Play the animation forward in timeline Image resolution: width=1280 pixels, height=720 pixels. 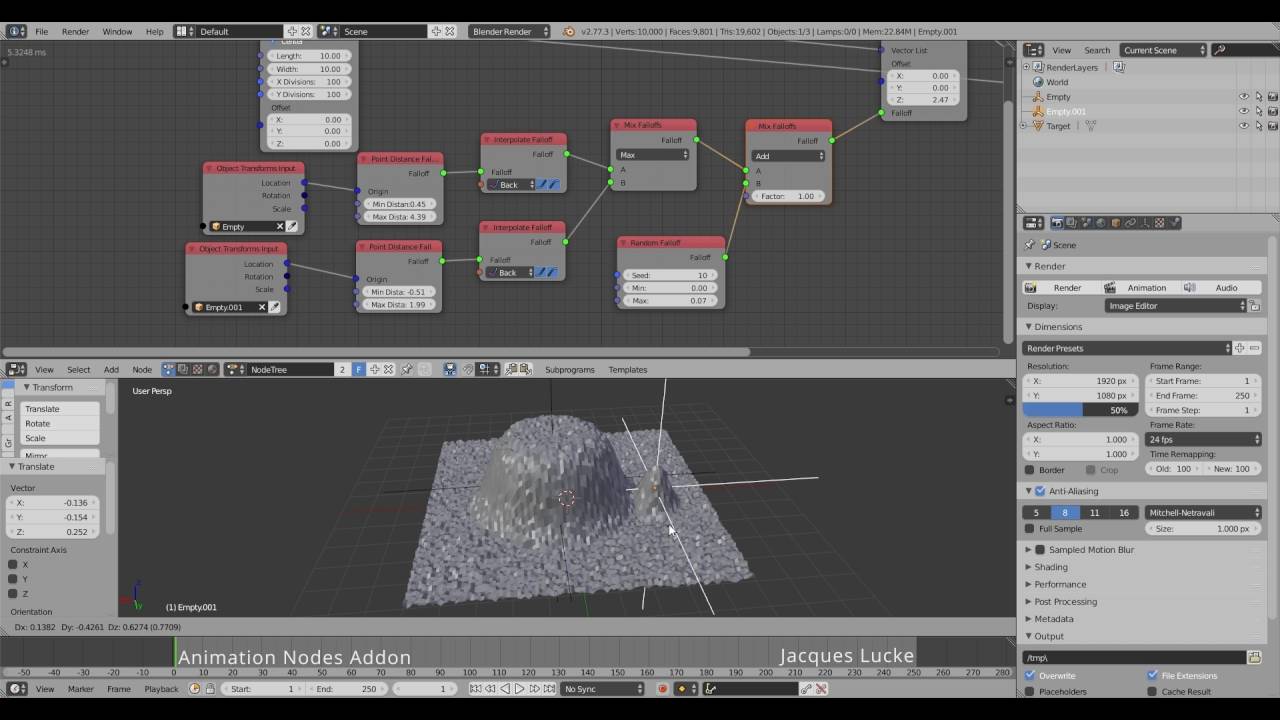(519, 689)
